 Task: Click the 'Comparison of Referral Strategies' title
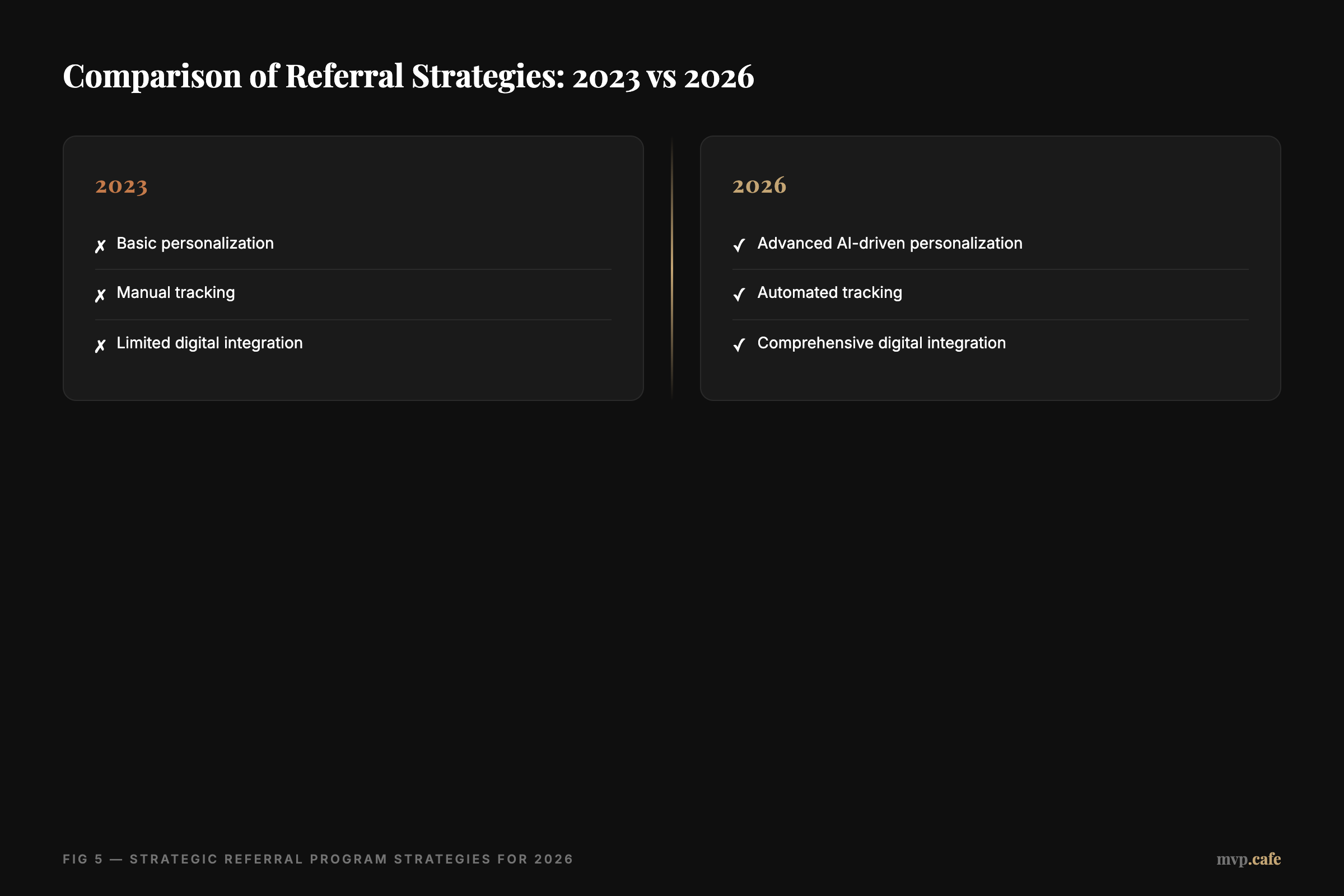(x=409, y=76)
